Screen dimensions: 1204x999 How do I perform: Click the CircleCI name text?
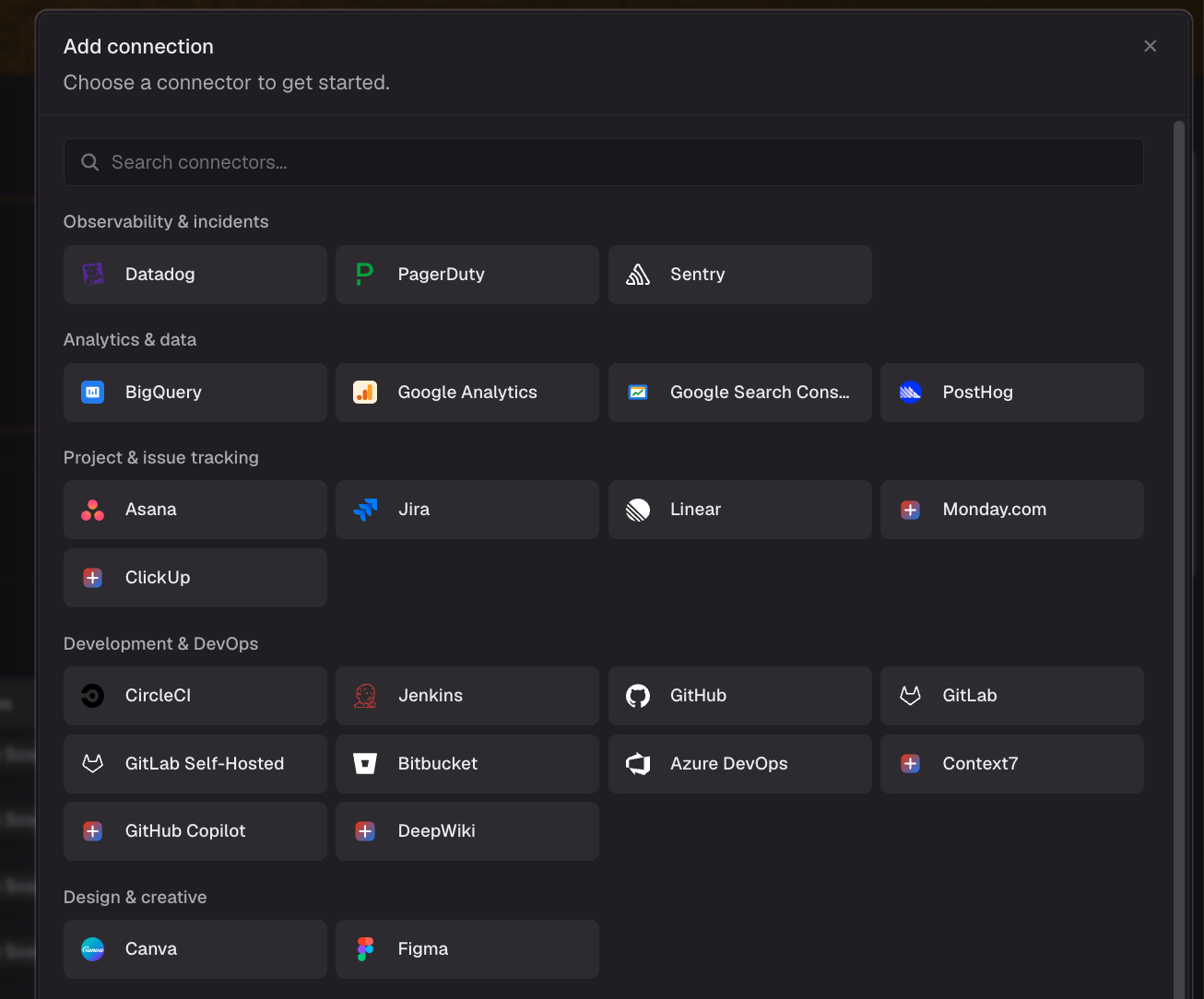coord(159,696)
